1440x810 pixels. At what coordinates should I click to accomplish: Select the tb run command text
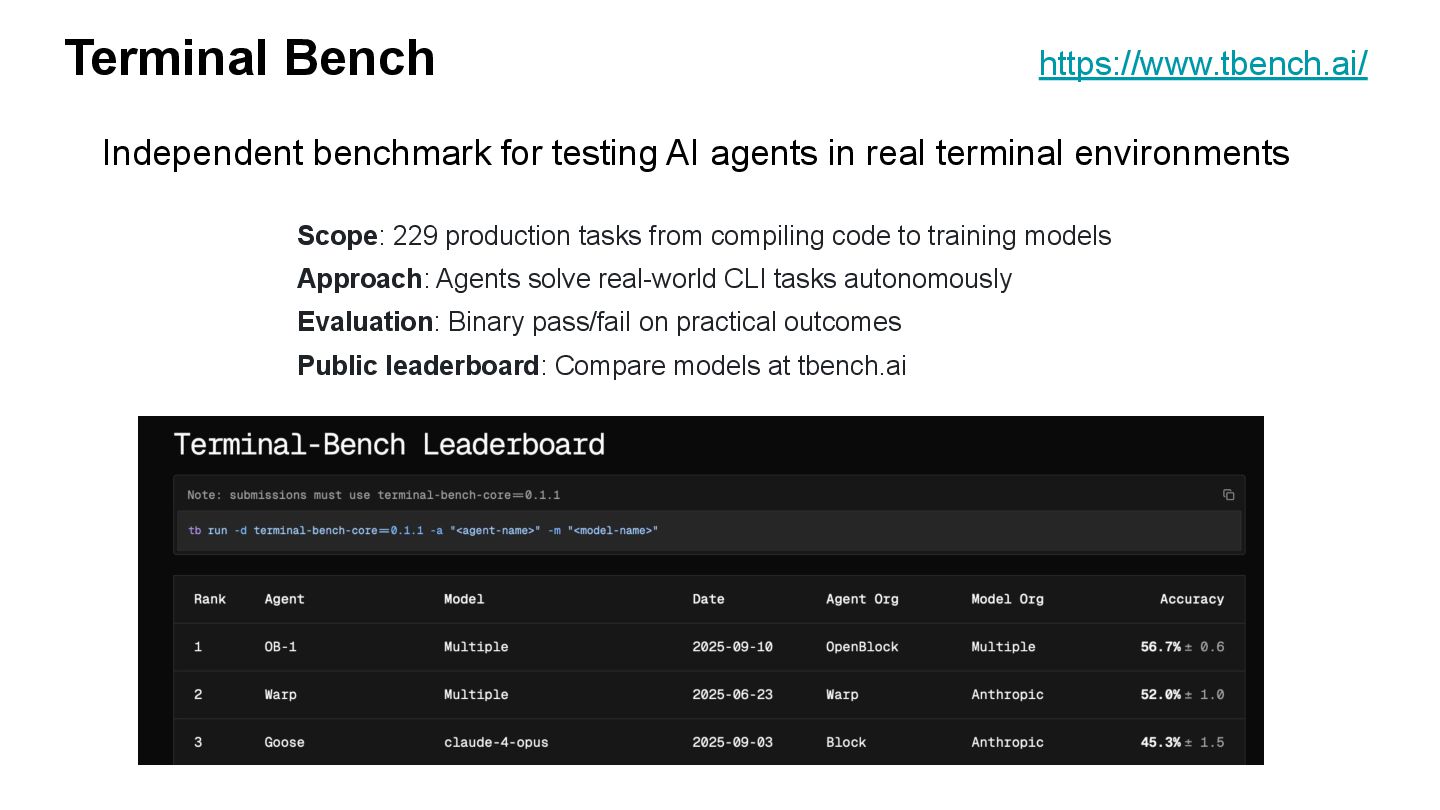pyautogui.click(x=423, y=530)
